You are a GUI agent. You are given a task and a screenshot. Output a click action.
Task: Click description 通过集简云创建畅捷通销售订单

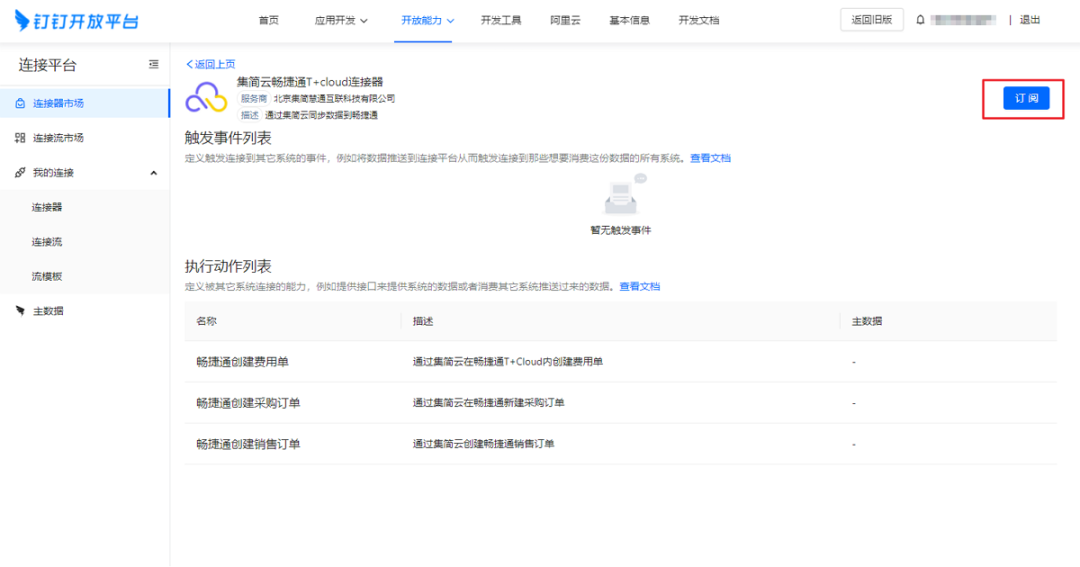484,444
